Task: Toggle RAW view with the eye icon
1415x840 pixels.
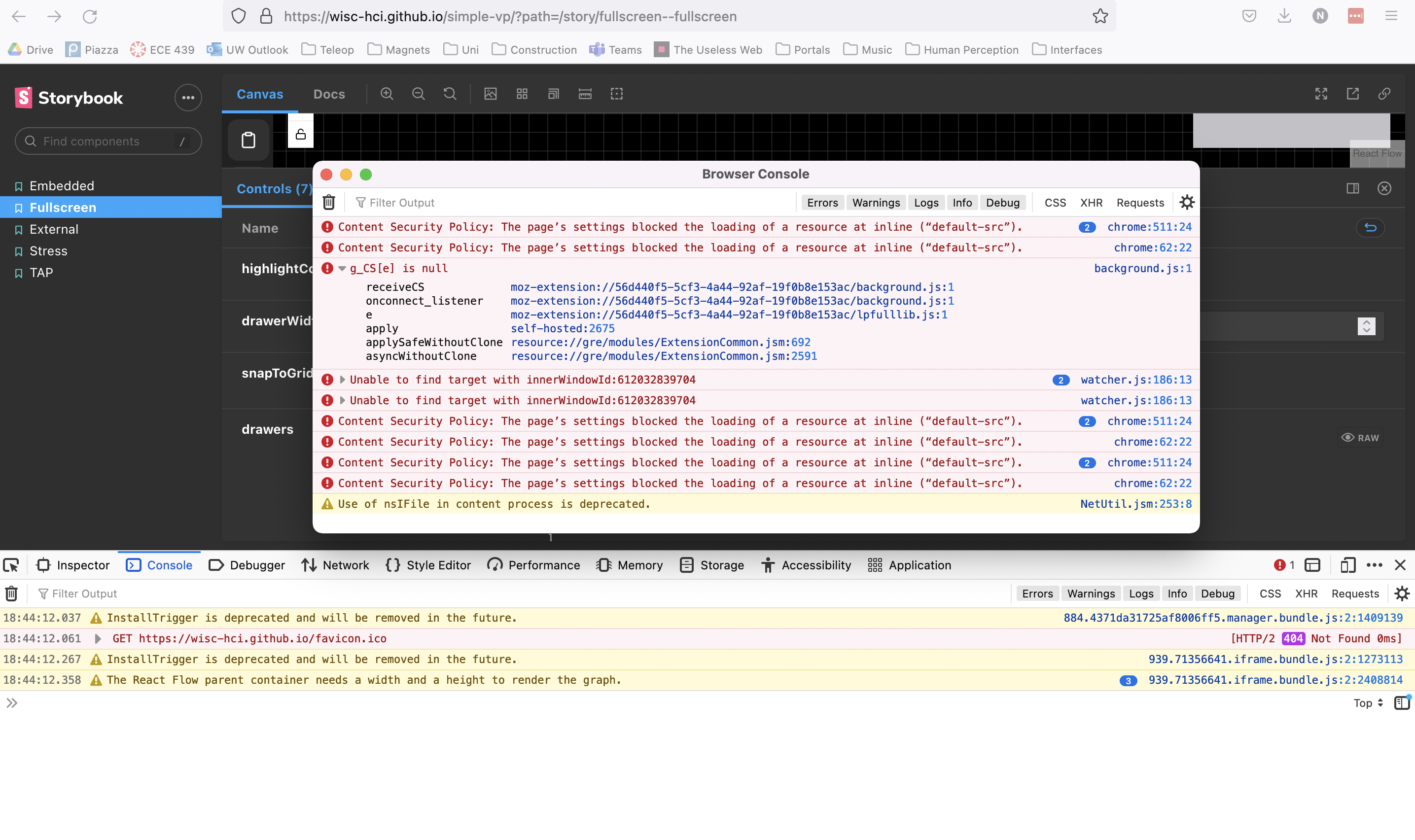Action: [1347, 438]
